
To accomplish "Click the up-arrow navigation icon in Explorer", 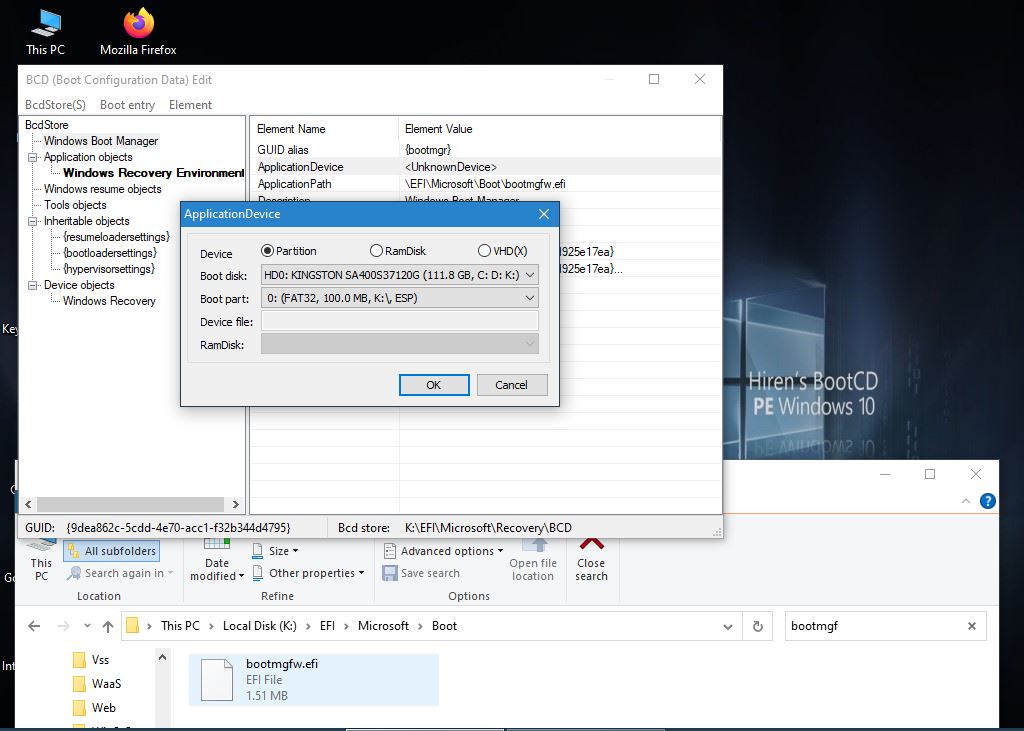I will (108, 626).
